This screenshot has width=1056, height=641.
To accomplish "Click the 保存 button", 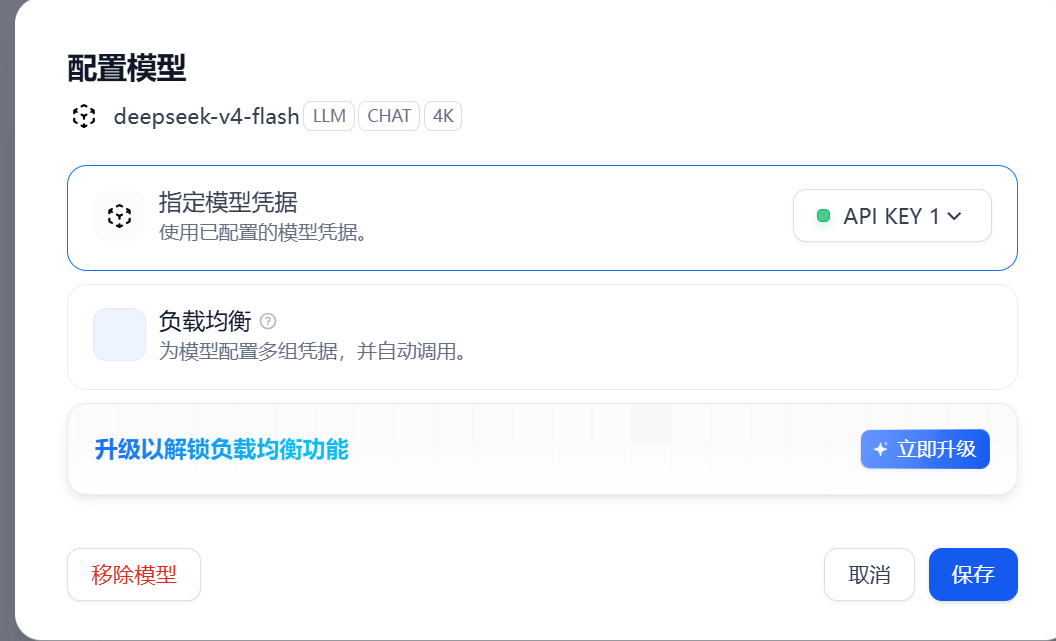I will point(973,574).
